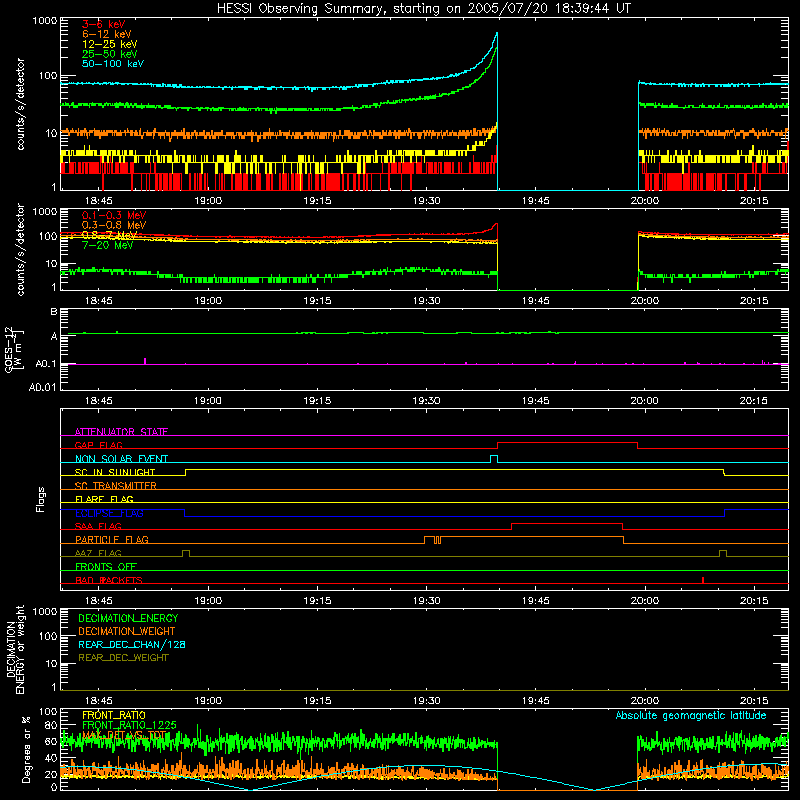Viewport: 800px width, 800px height.
Task: Click the magenta GOES spike near 18:51
Action: tap(145, 361)
